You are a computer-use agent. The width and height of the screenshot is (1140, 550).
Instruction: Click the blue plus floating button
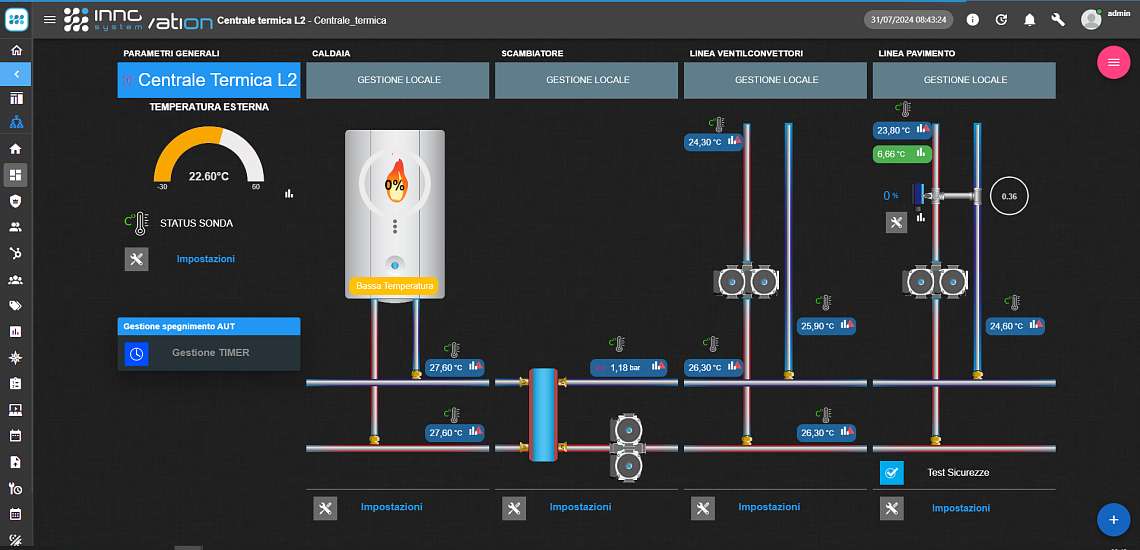pos(1113,519)
